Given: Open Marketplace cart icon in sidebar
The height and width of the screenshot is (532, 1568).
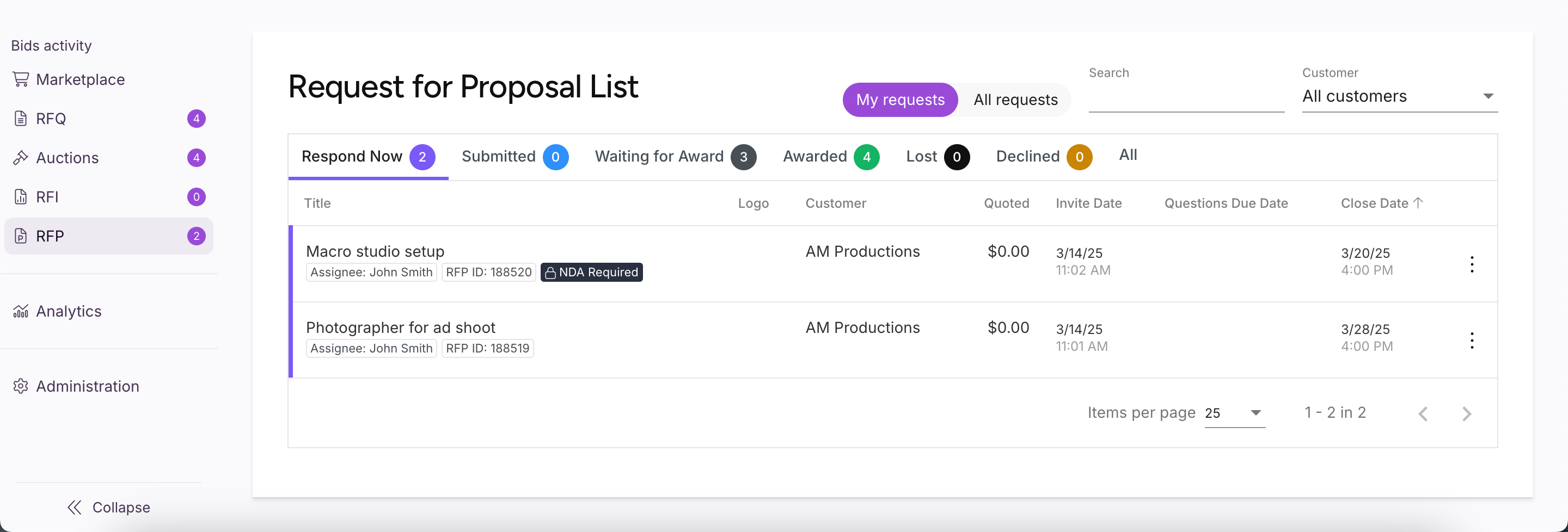Looking at the screenshot, I should (21, 79).
